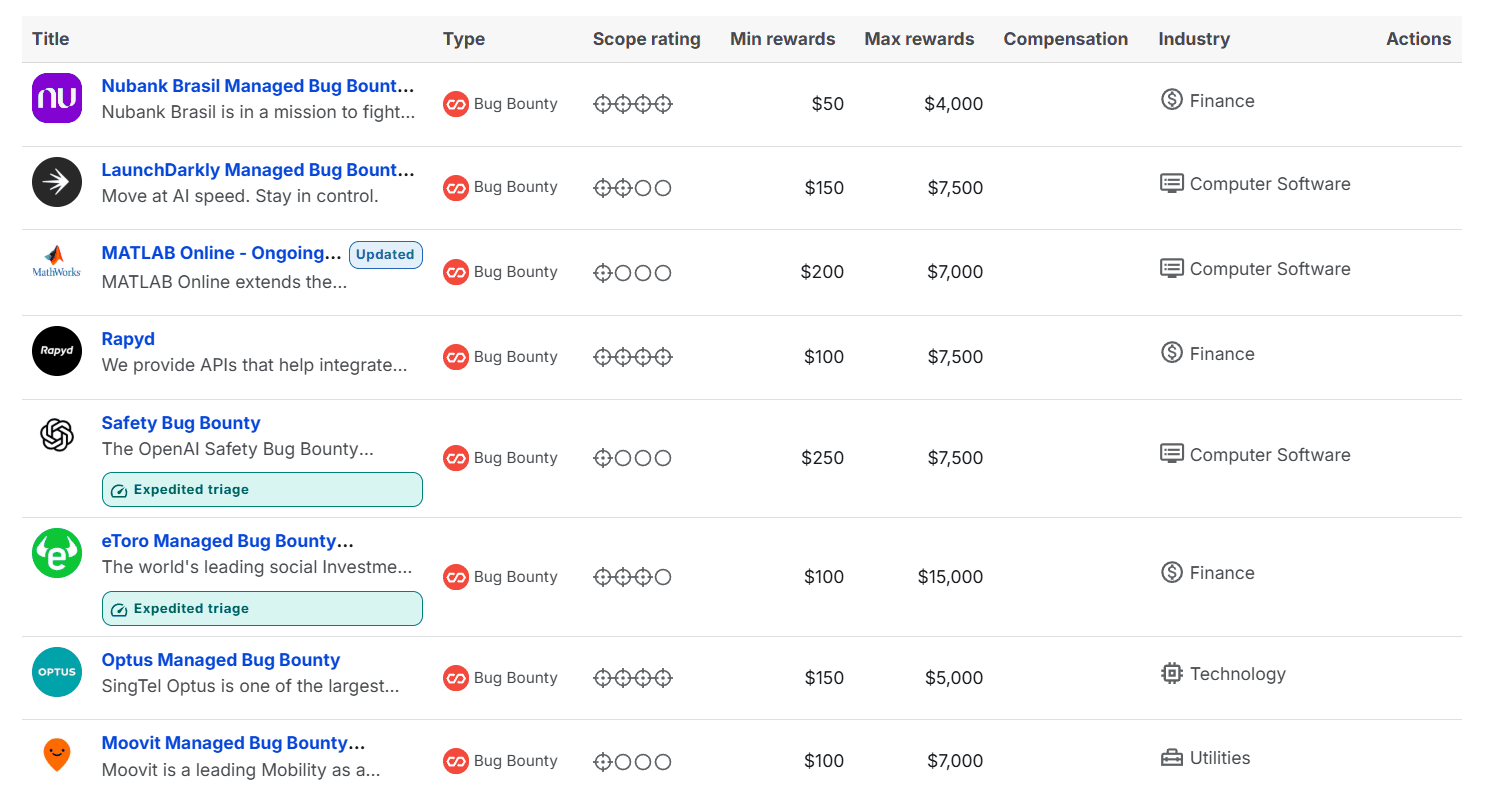The height and width of the screenshot is (798, 1492).
Task: Open MATLAB Online - Ongoing program link
Action: point(222,254)
